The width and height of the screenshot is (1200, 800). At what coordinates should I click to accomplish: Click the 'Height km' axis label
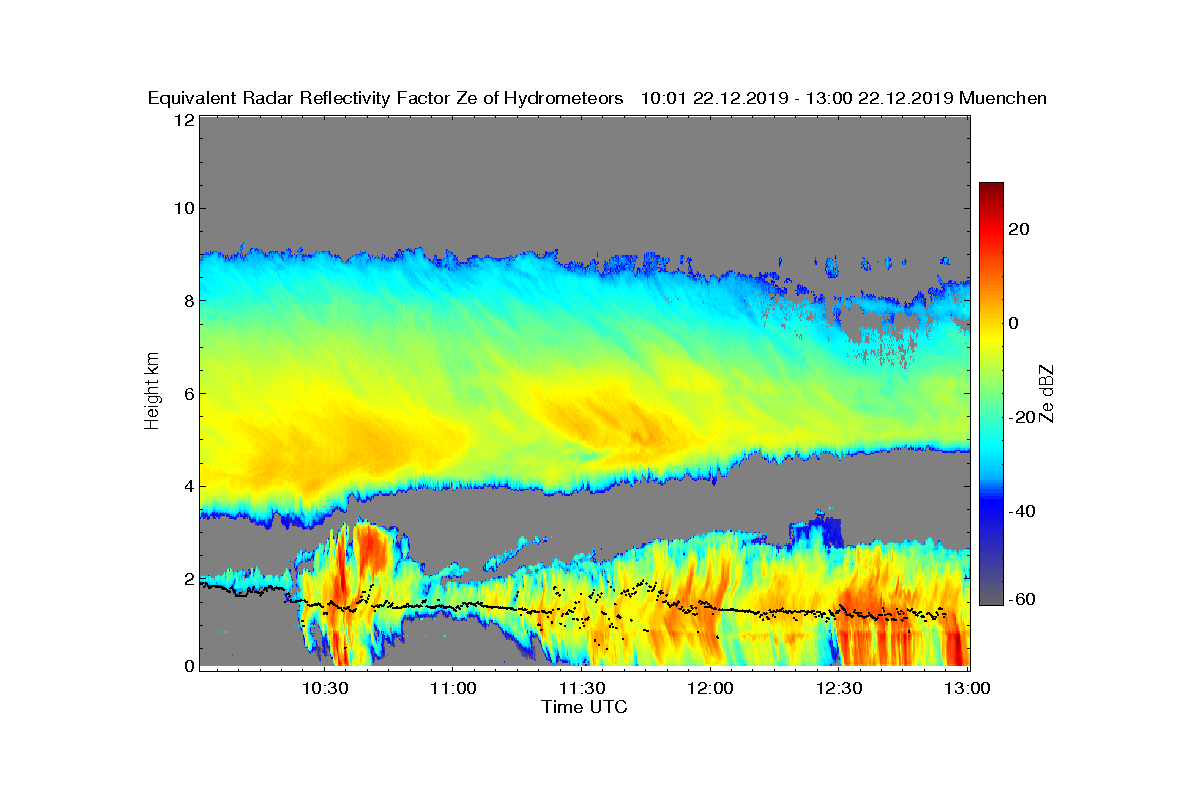pyautogui.click(x=152, y=391)
